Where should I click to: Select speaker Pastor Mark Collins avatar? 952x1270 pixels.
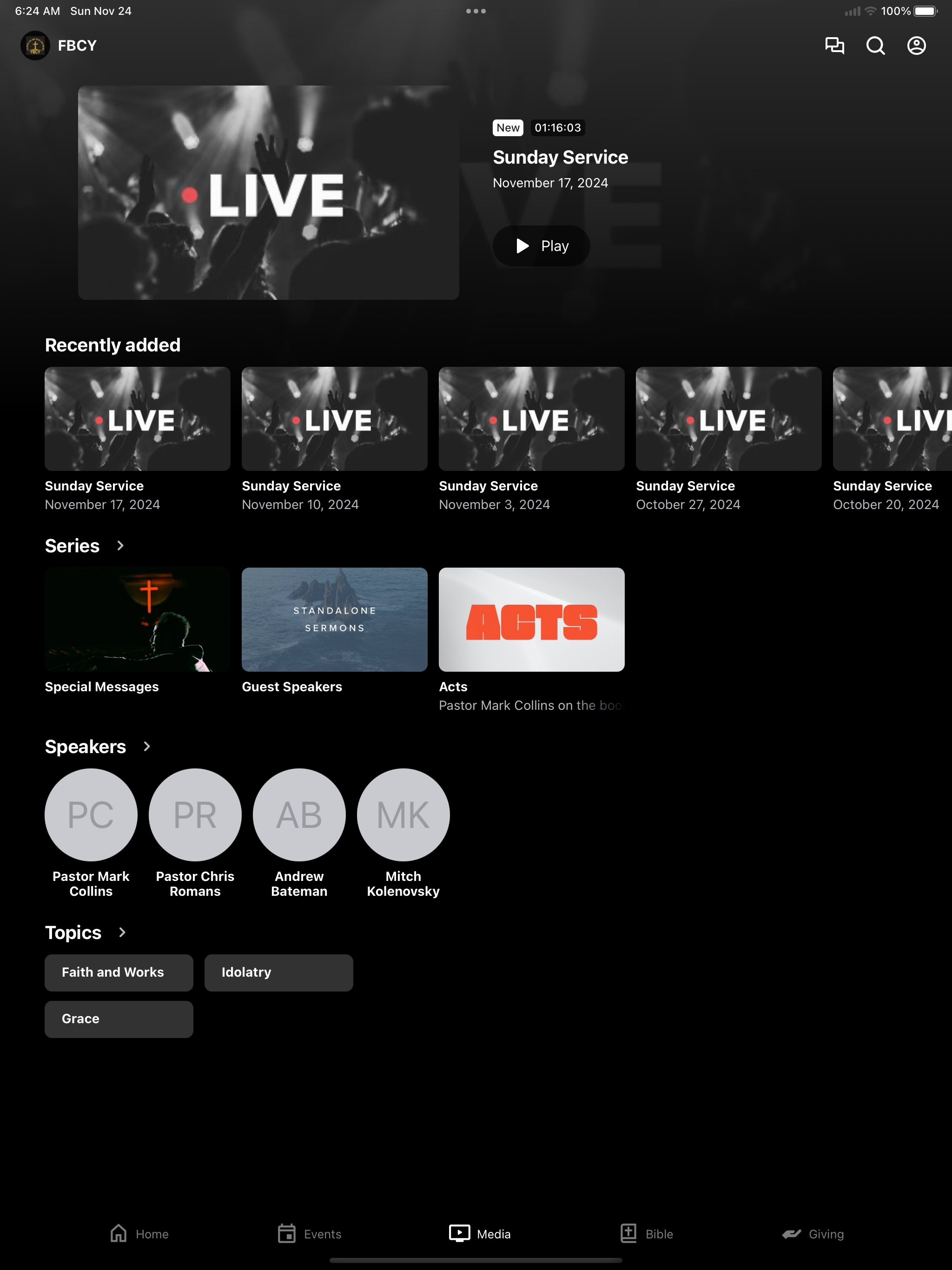(x=91, y=815)
